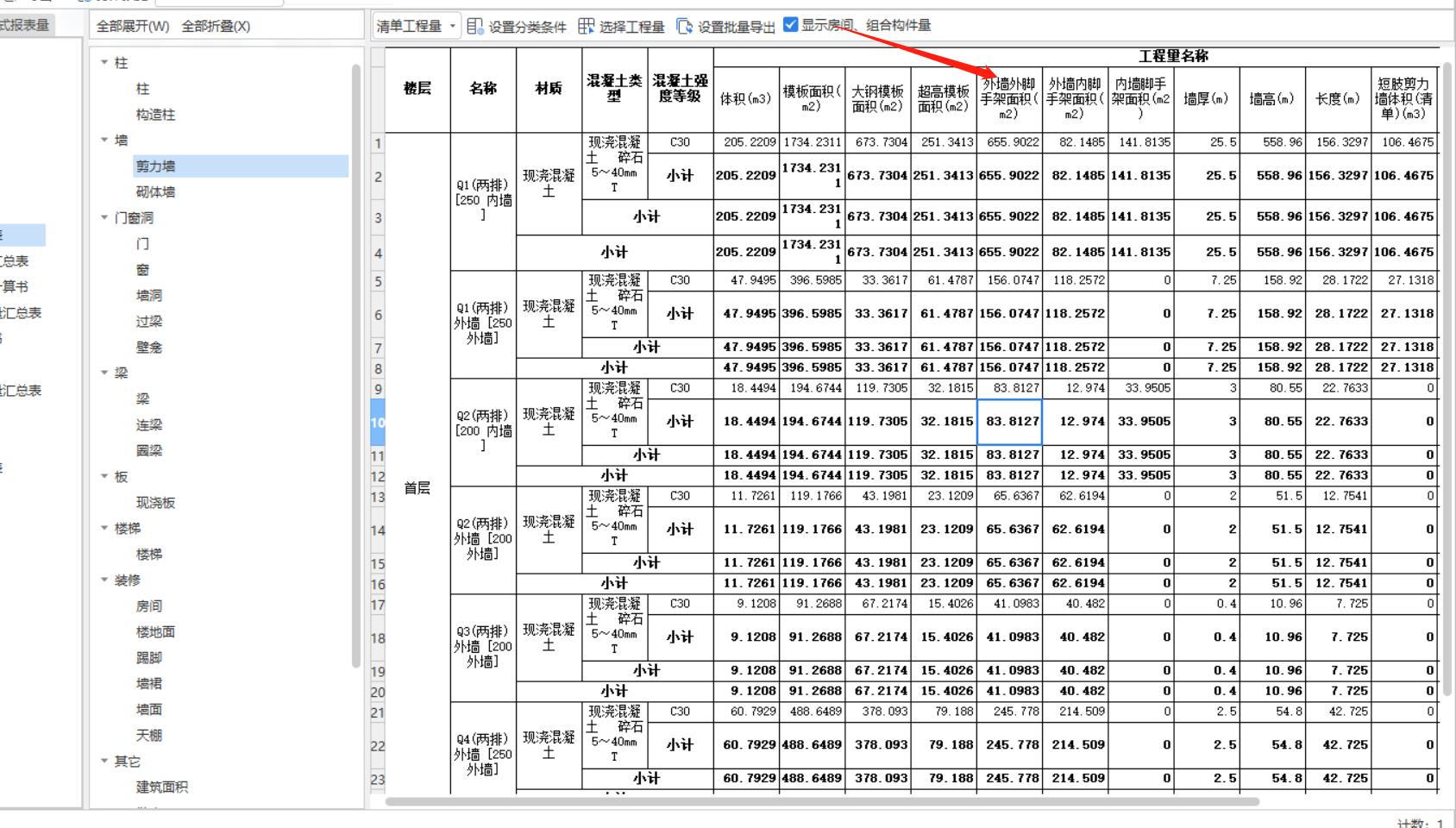Select 剪力墙 in the tree

(x=155, y=166)
